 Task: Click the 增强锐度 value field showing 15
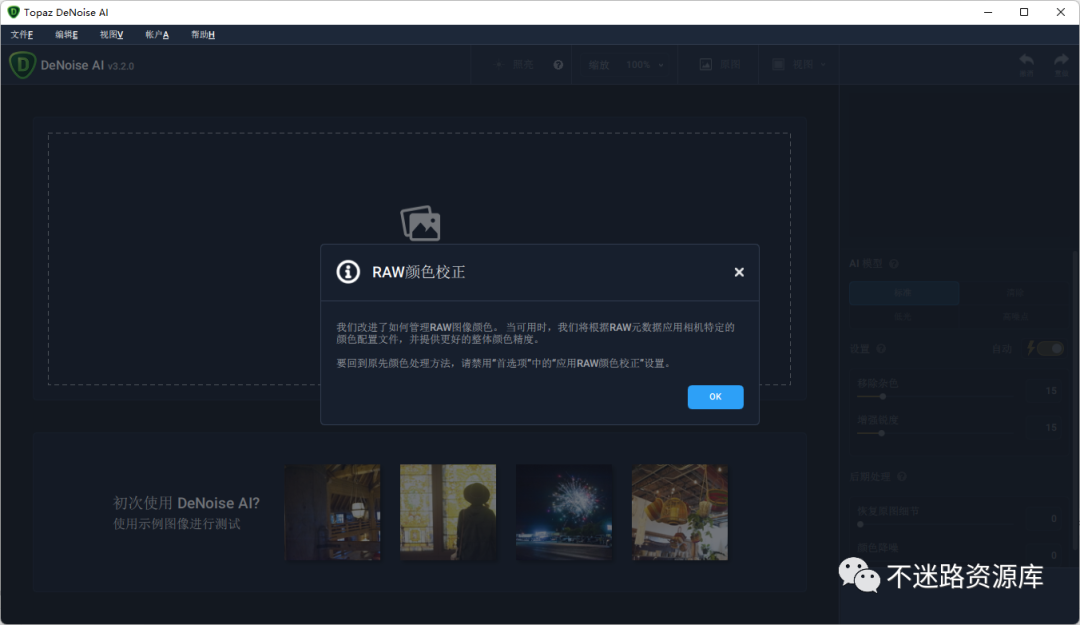[x=1050, y=427]
